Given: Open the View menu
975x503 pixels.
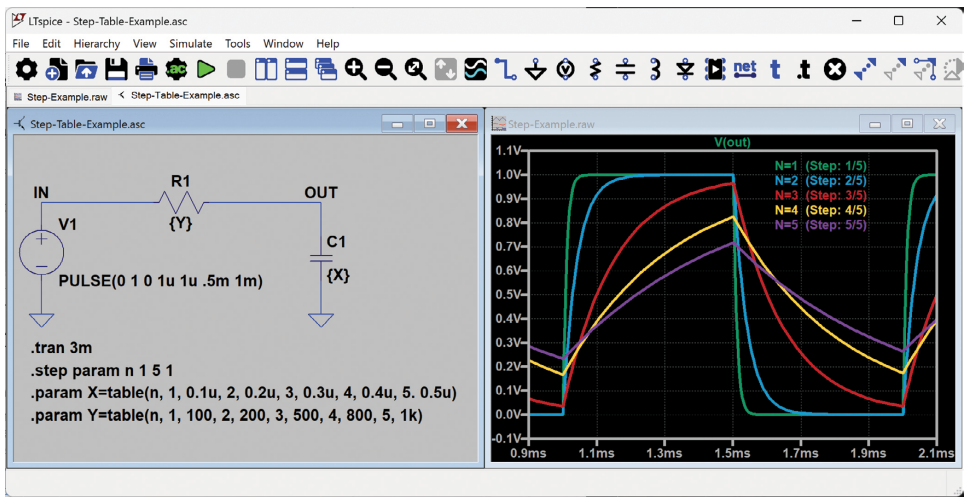Looking at the screenshot, I should tap(144, 44).
